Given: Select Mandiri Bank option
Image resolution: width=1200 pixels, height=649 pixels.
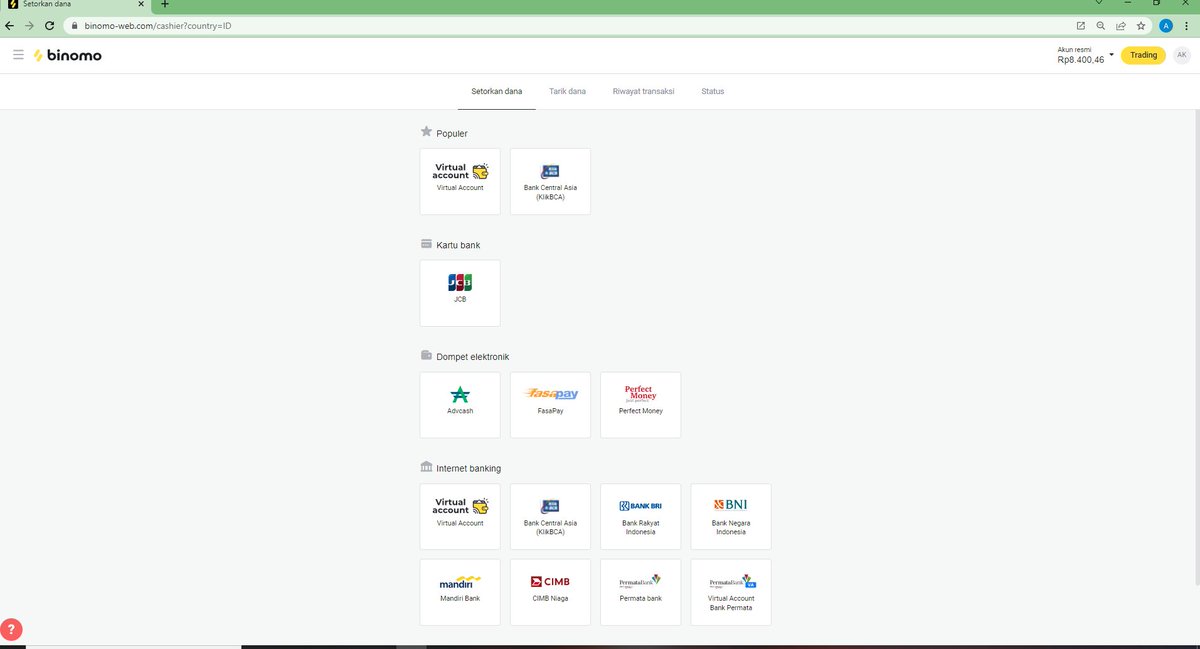Looking at the screenshot, I should (460, 592).
